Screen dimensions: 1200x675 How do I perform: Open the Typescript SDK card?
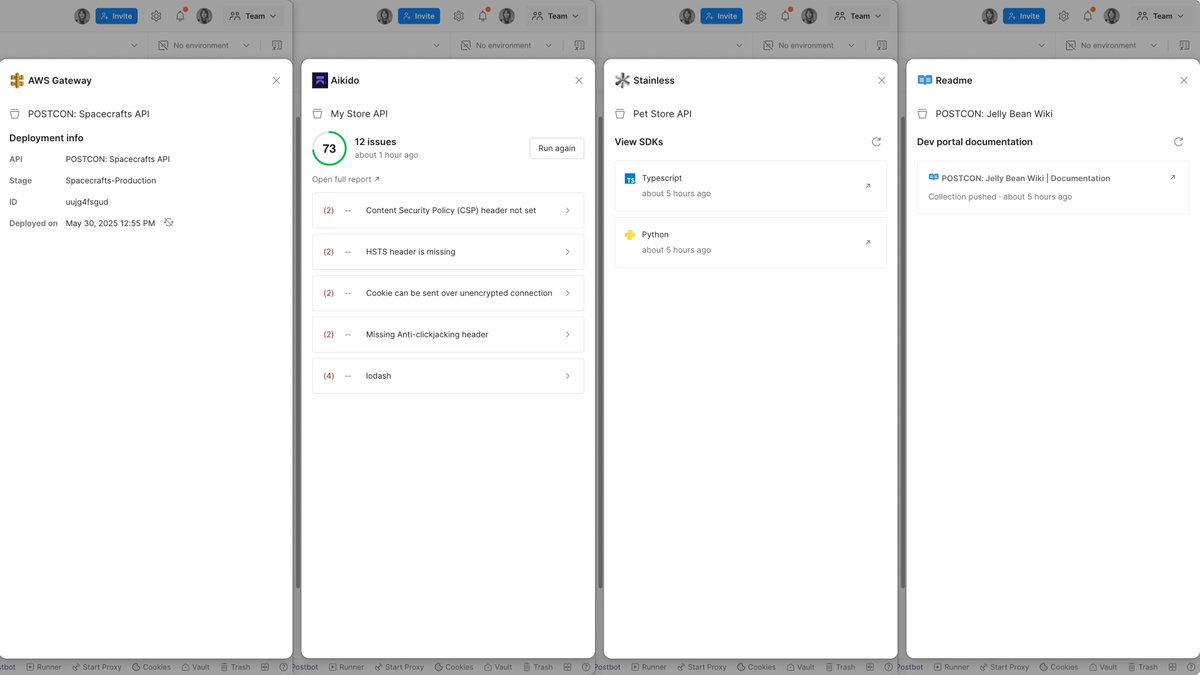(750, 186)
